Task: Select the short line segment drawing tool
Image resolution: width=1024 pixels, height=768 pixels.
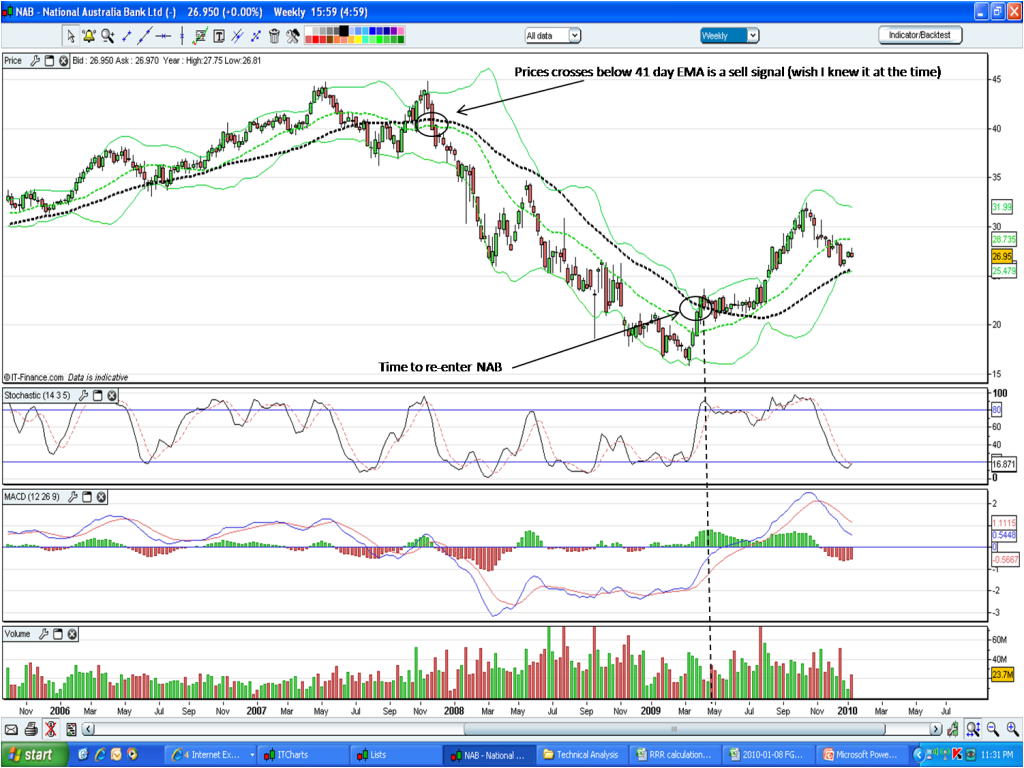Action: click(127, 36)
